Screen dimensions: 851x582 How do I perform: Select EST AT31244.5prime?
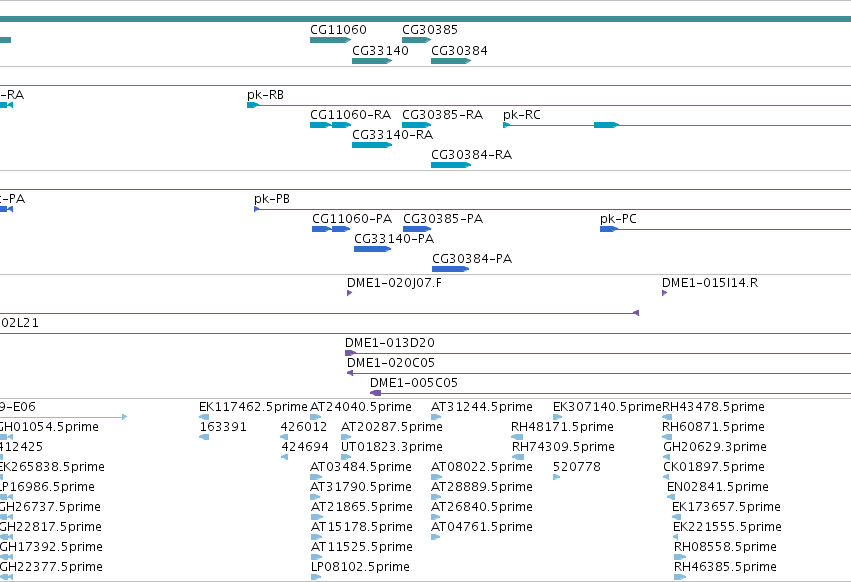(x=436, y=417)
